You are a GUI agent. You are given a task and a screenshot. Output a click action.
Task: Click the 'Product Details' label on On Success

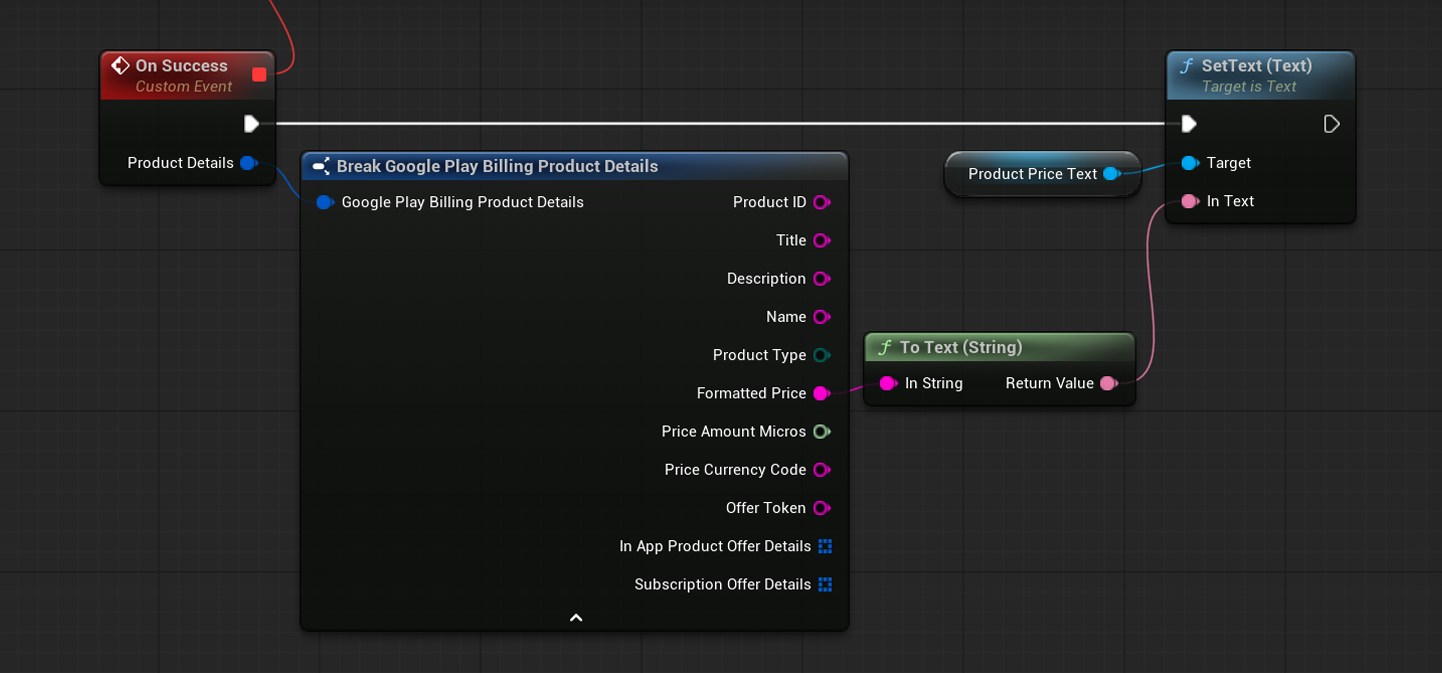[x=180, y=163]
